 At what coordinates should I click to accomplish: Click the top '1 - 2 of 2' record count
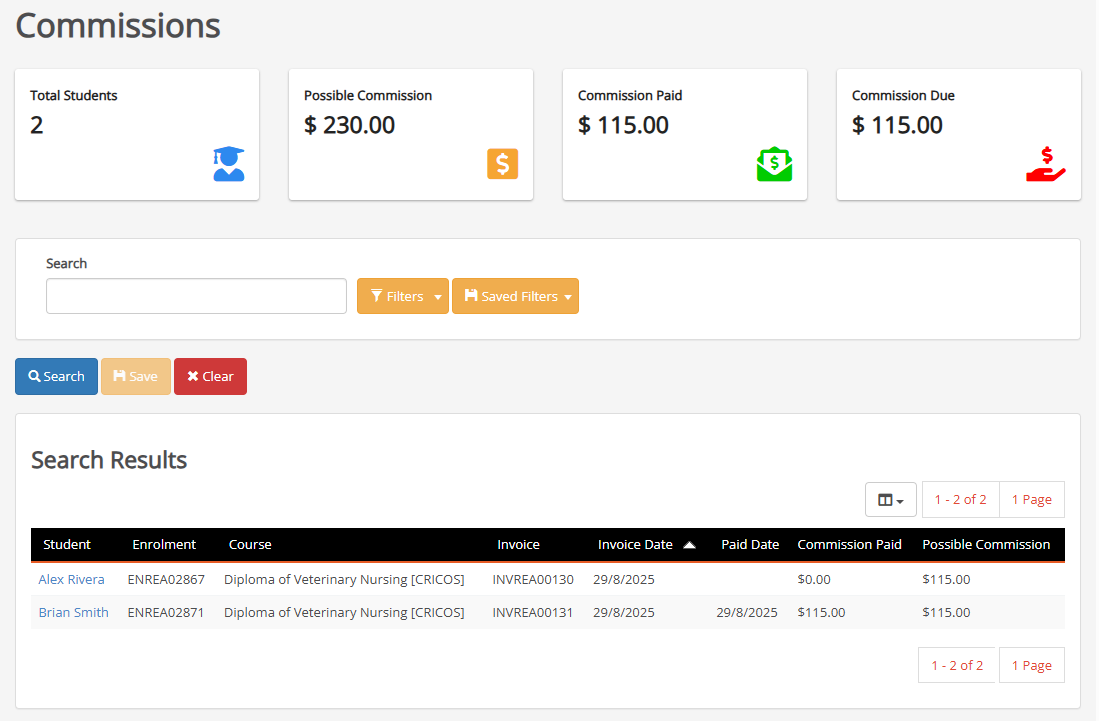pos(960,500)
